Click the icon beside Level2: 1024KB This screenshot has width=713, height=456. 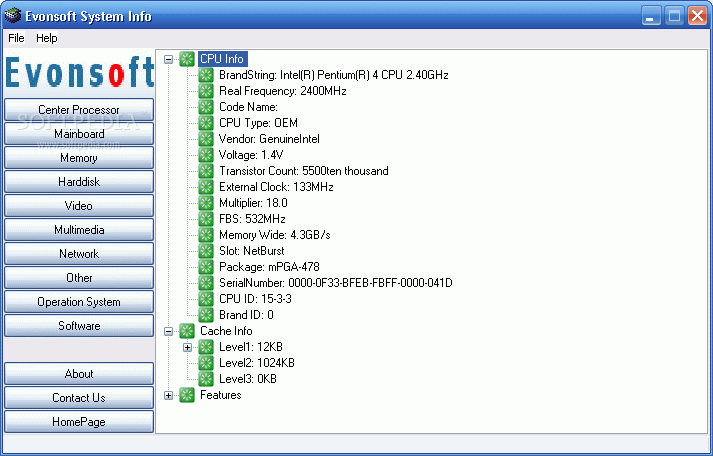206,363
